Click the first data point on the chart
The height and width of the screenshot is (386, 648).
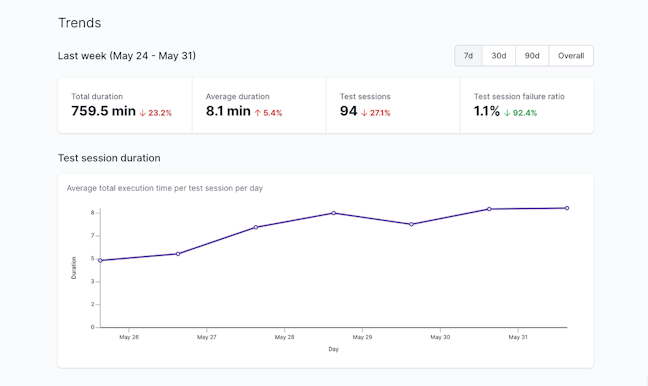click(100, 260)
